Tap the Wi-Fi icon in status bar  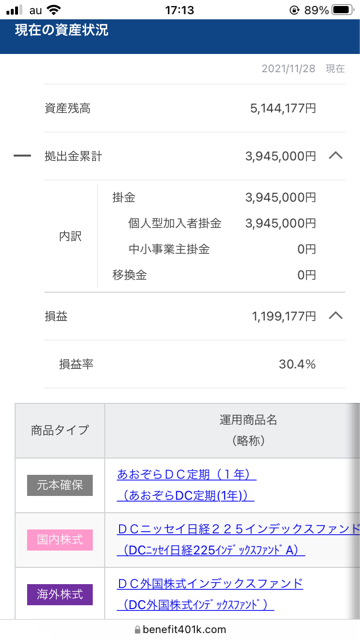click(53, 9)
